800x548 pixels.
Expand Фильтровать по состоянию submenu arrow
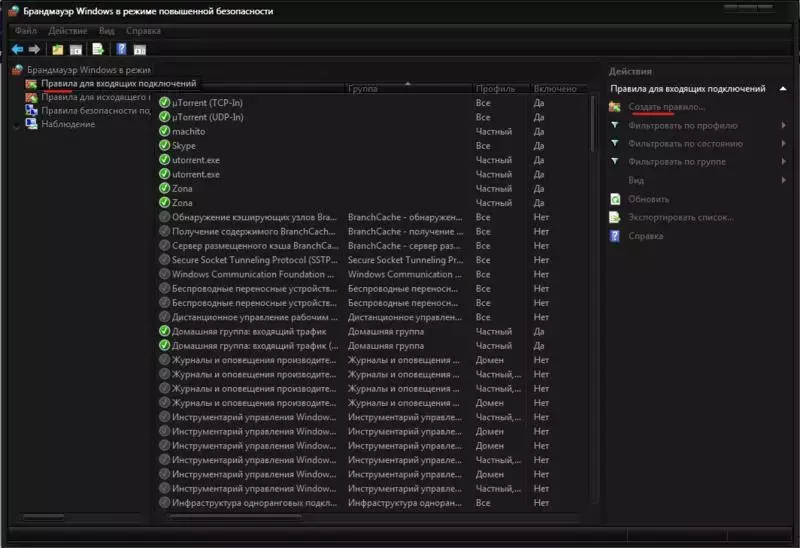coord(783,143)
